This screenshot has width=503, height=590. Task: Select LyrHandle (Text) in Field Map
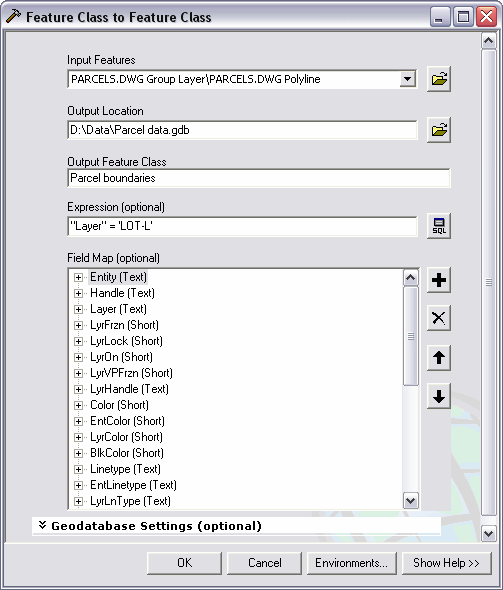(129, 389)
